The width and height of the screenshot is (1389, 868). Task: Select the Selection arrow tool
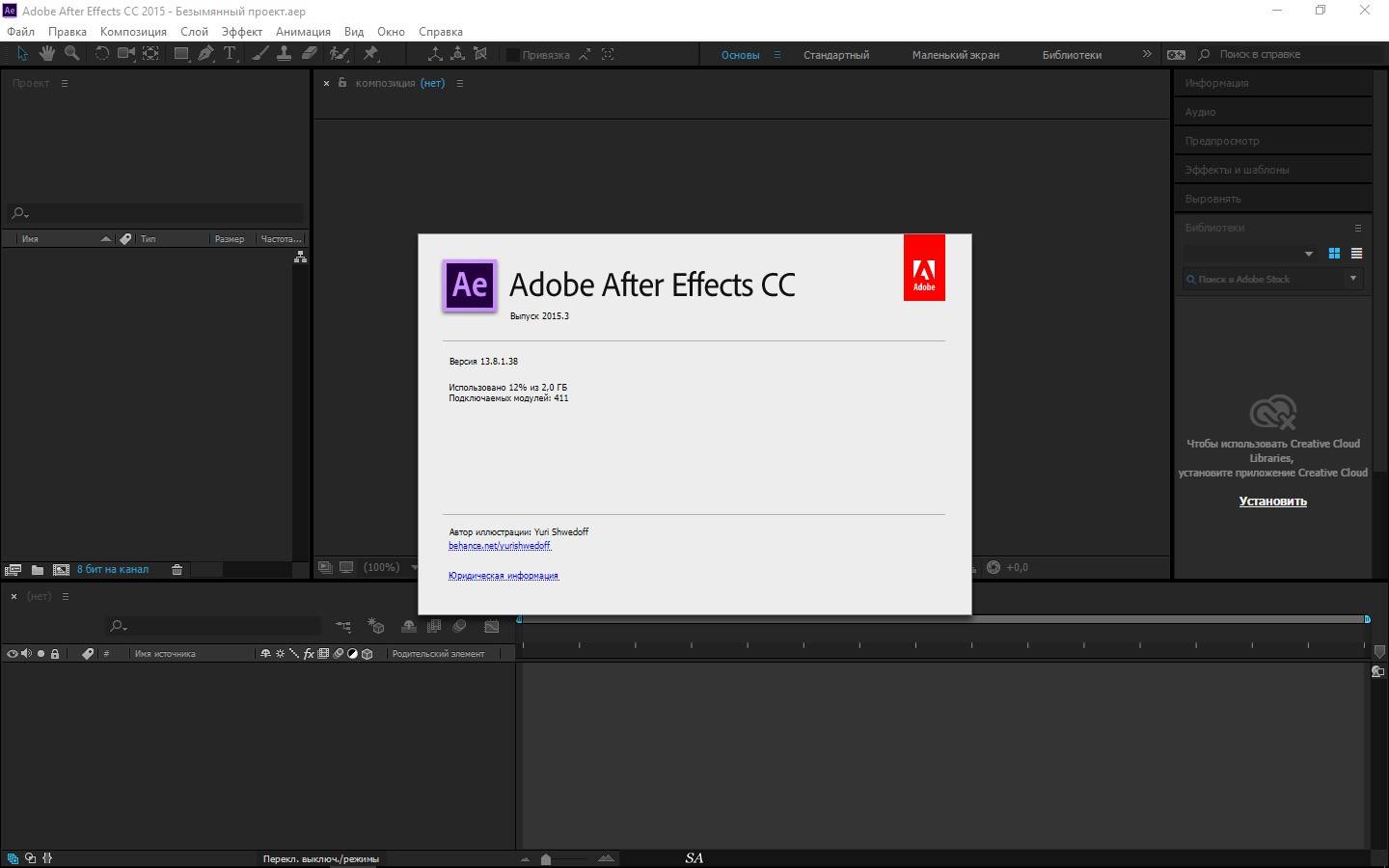coord(22,54)
